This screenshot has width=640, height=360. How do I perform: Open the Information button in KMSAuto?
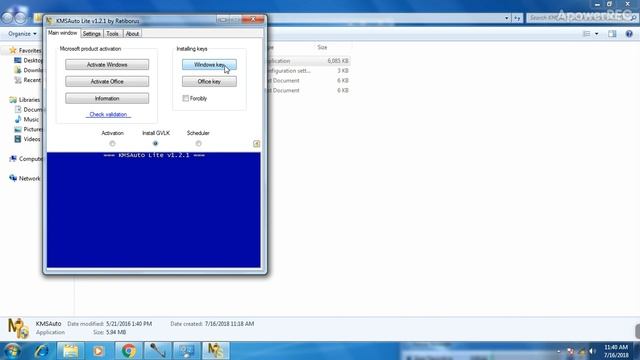[107, 98]
